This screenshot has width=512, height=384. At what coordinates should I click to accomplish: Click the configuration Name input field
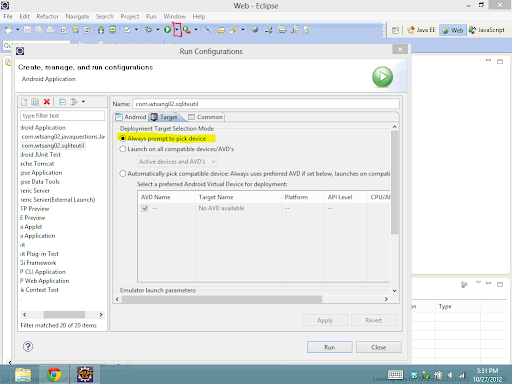pyautogui.click(x=266, y=104)
